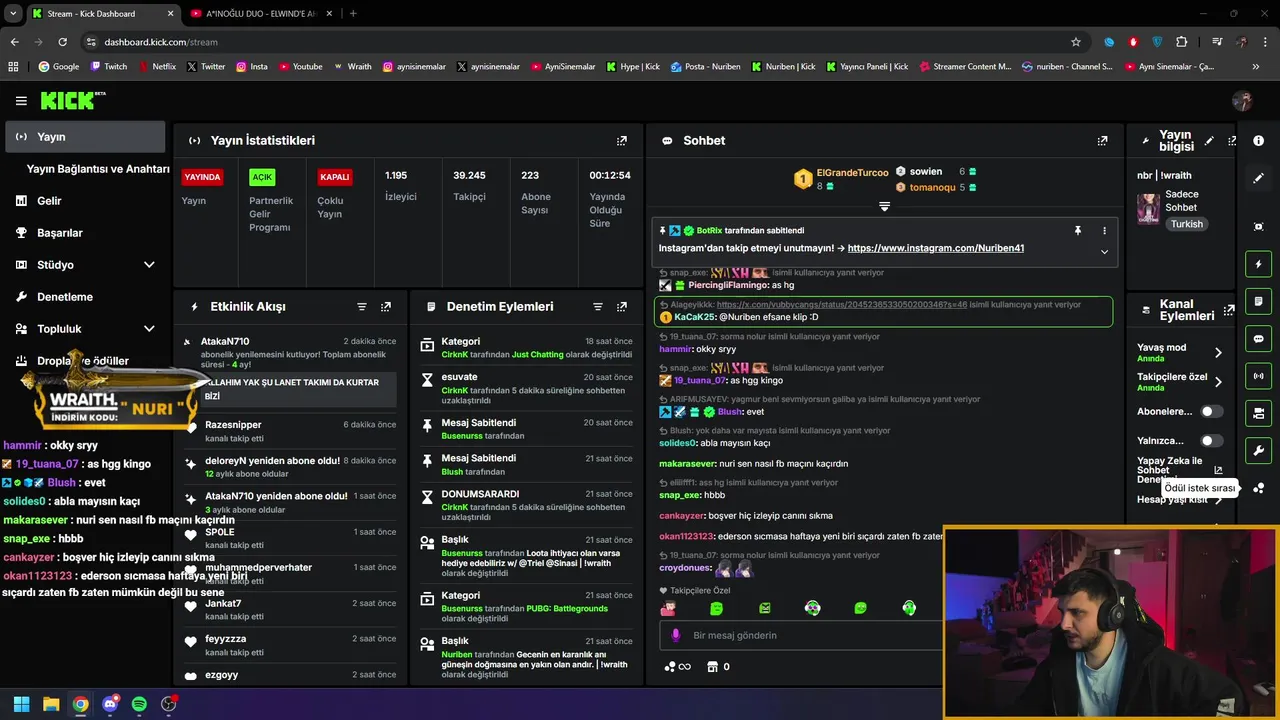Image resolution: width=1280 pixels, height=720 pixels.
Task: Show more bookmarks with overflow chevron
Action: [1256, 67]
